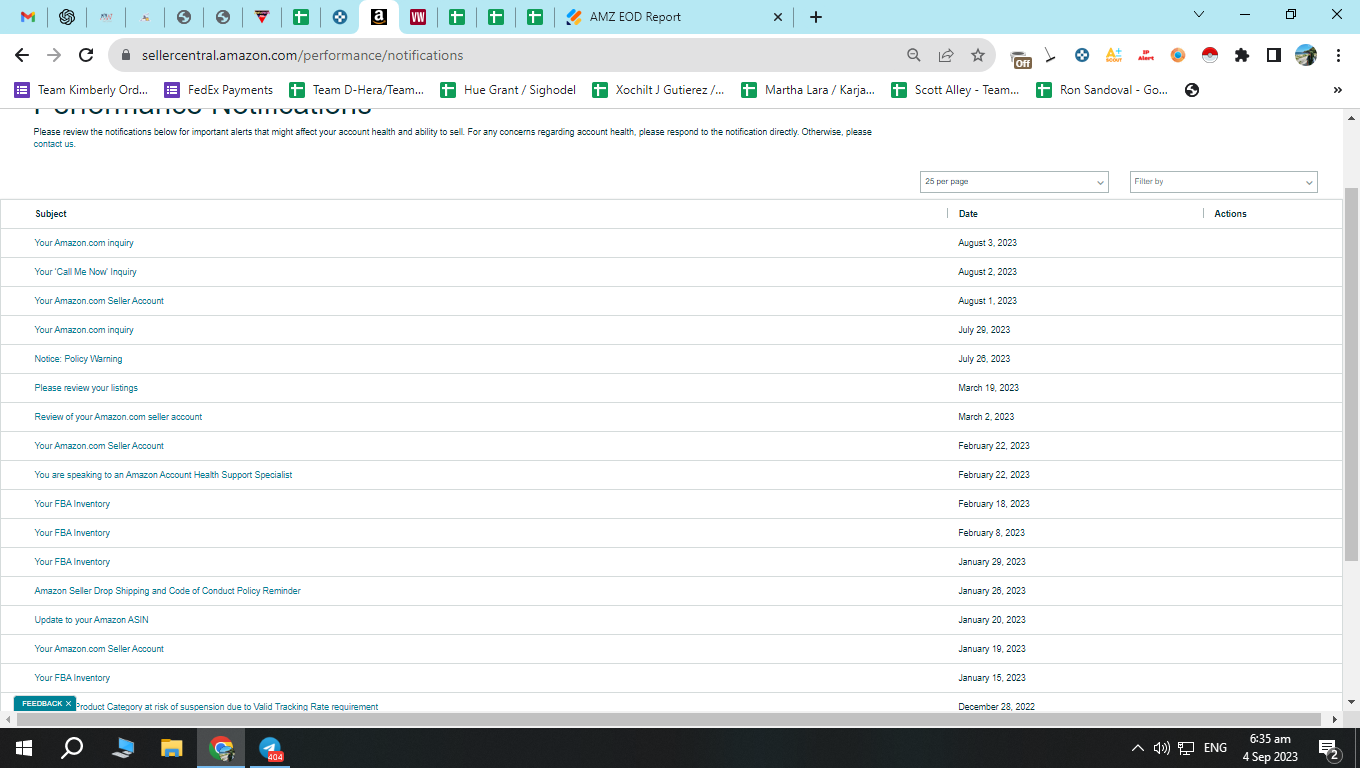This screenshot has height=768, width=1360.
Task: Click the 'contact us' link
Action: [x=54, y=144]
